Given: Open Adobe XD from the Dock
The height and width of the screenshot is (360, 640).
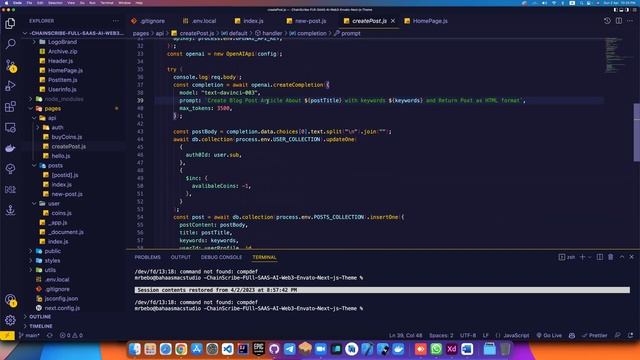Looking at the screenshot, I should (x=451, y=349).
